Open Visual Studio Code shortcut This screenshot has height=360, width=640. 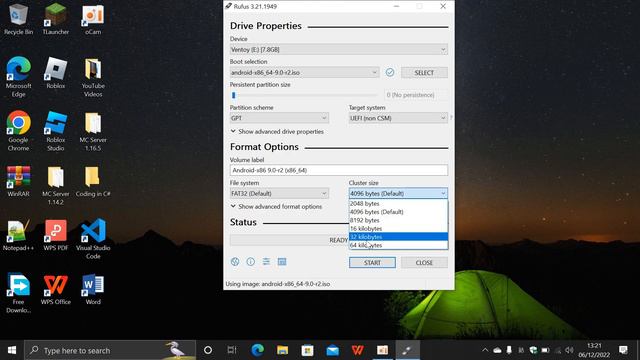93,239
